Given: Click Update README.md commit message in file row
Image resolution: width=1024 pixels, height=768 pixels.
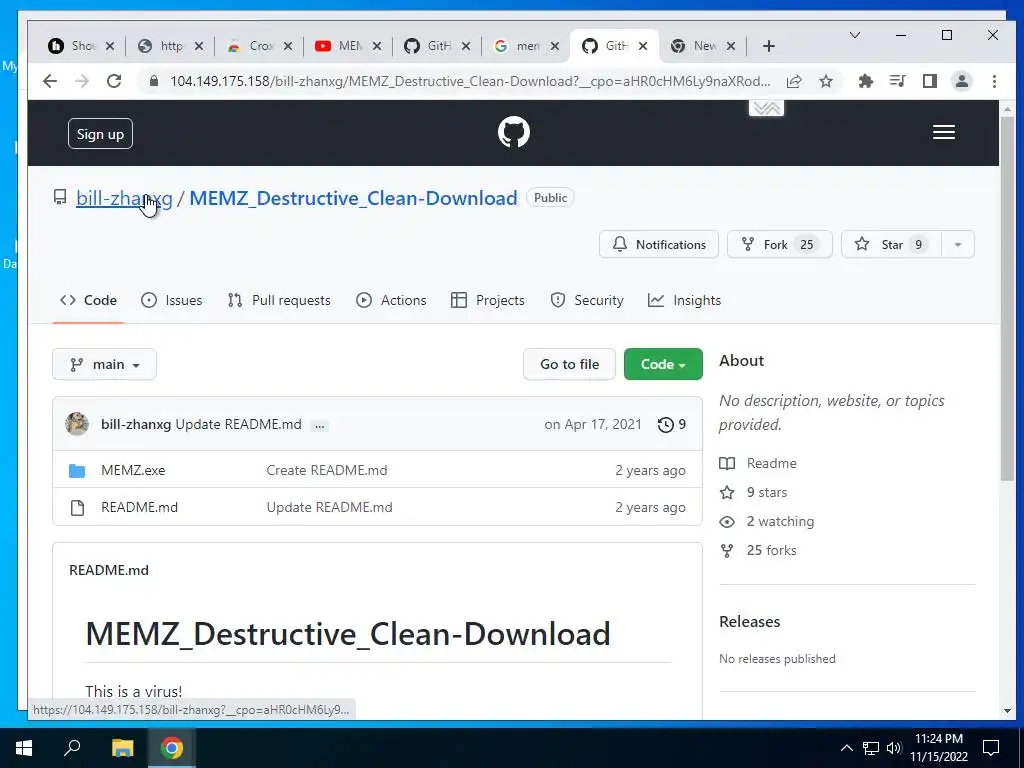Looking at the screenshot, I should (x=329, y=507).
